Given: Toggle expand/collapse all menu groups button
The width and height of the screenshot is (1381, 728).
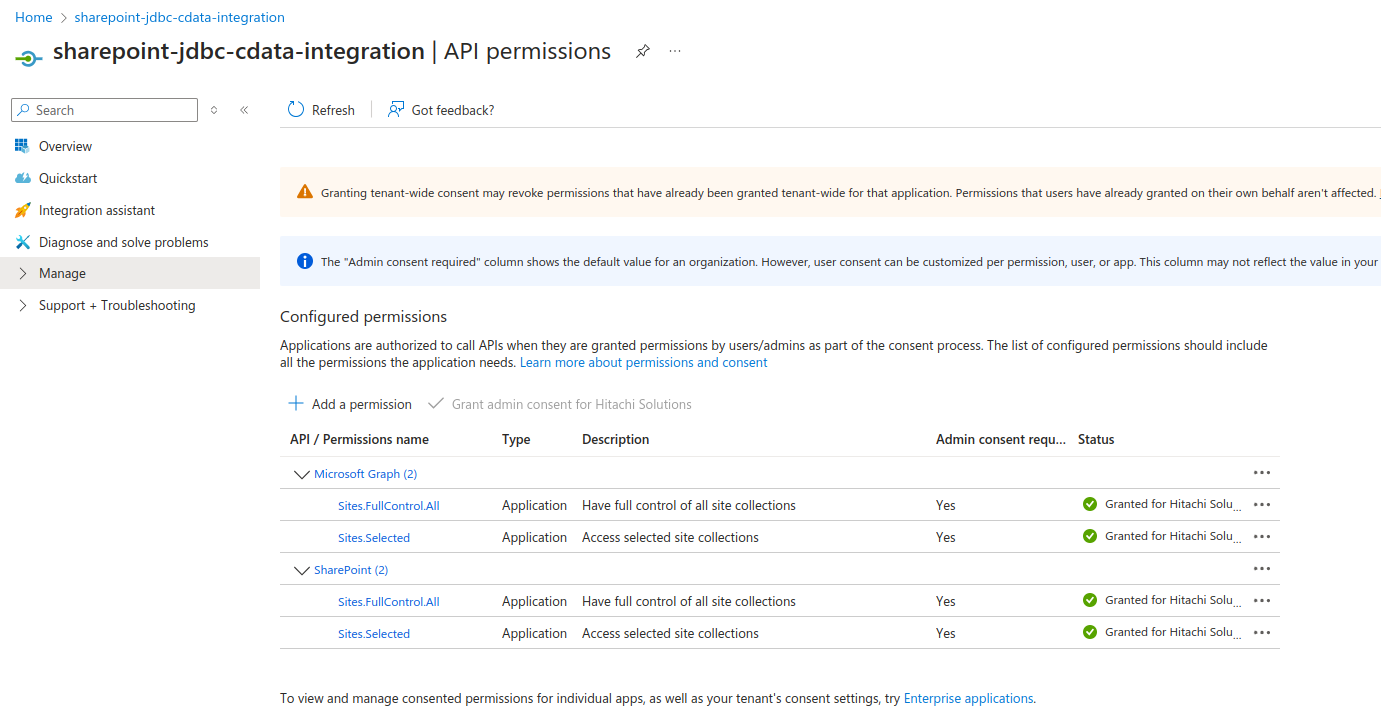Looking at the screenshot, I should click(214, 110).
